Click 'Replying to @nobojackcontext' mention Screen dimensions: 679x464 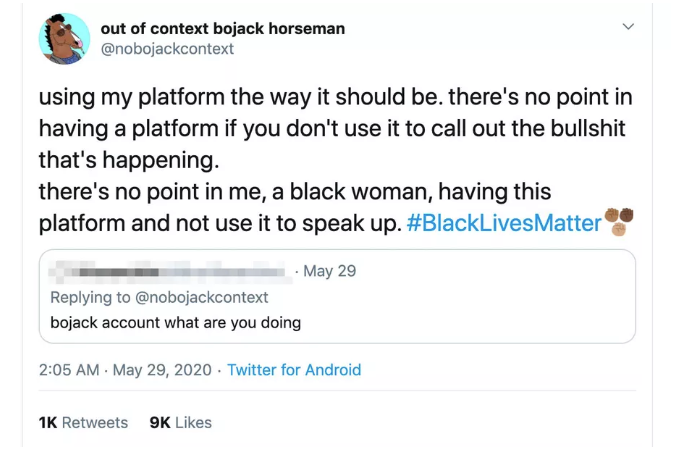click(160, 296)
